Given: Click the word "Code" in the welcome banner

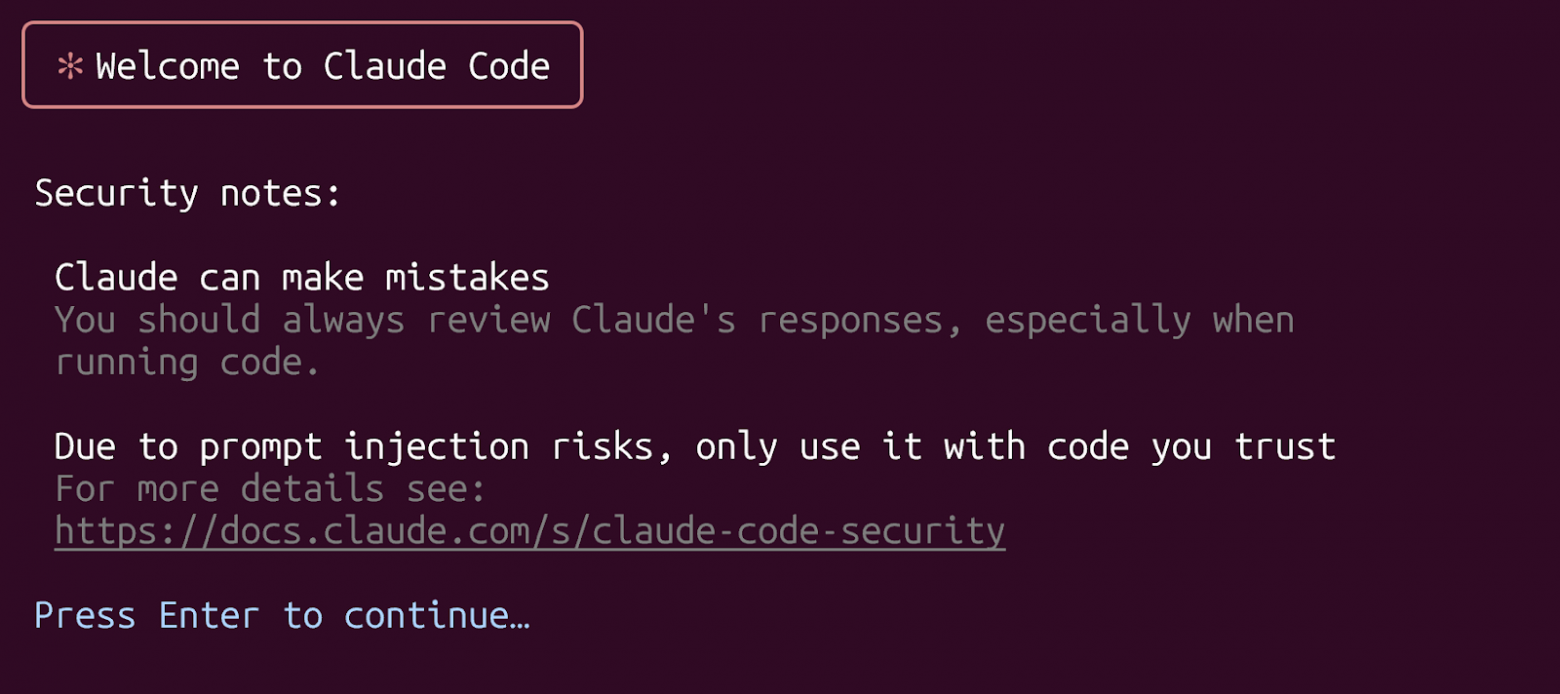Looking at the screenshot, I should pyautogui.click(x=509, y=67).
